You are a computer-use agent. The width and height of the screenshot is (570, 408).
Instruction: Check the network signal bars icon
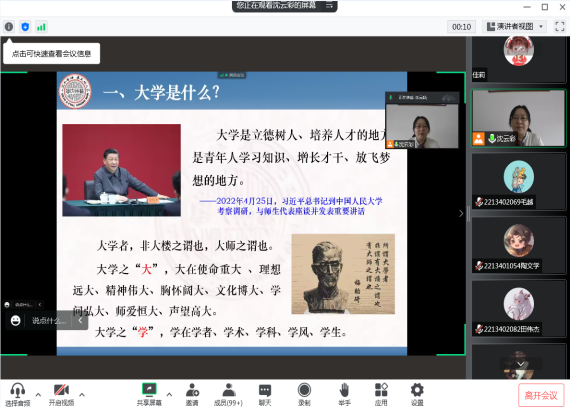41,27
